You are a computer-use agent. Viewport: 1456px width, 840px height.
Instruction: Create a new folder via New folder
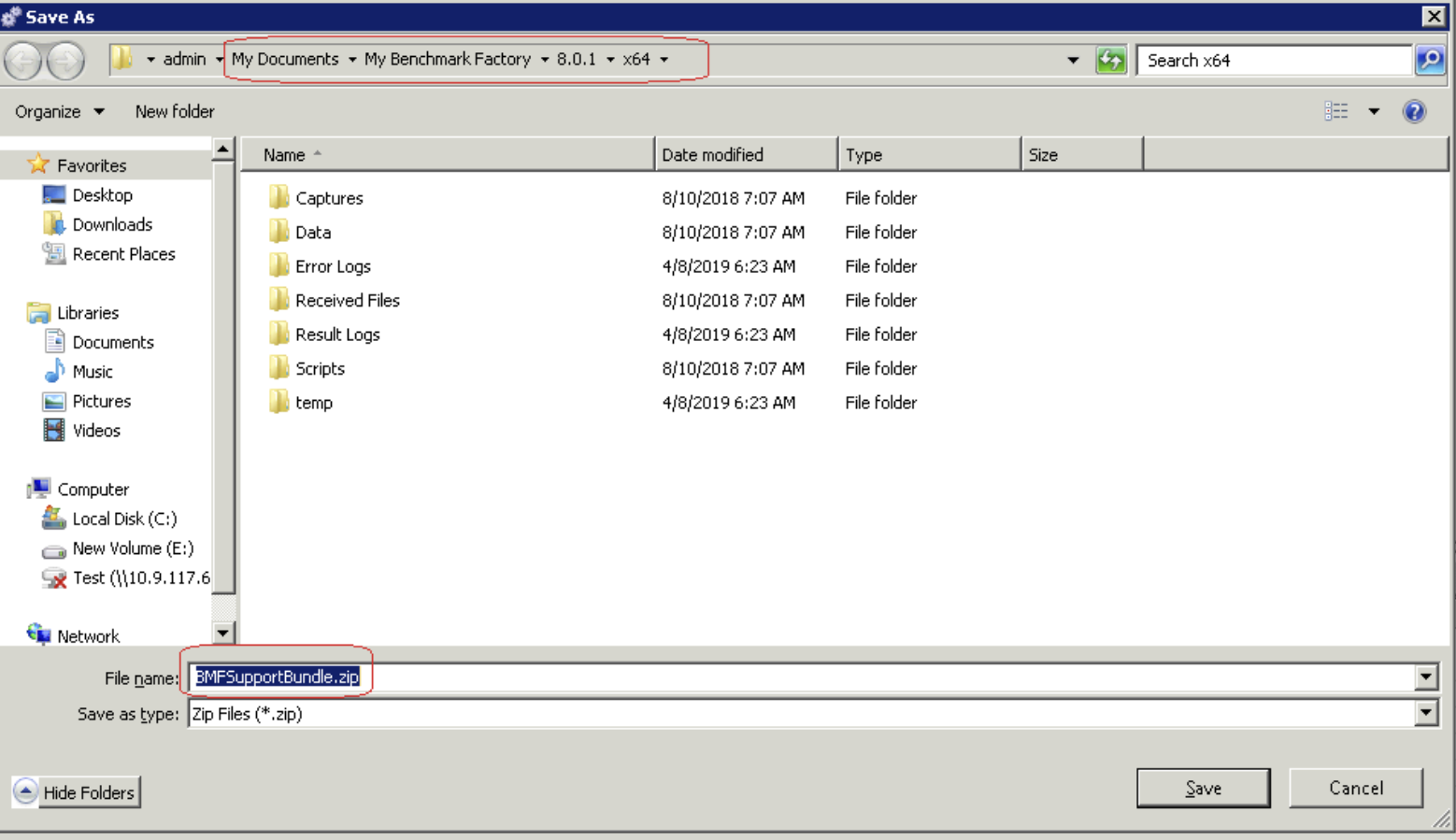tap(174, 110)
